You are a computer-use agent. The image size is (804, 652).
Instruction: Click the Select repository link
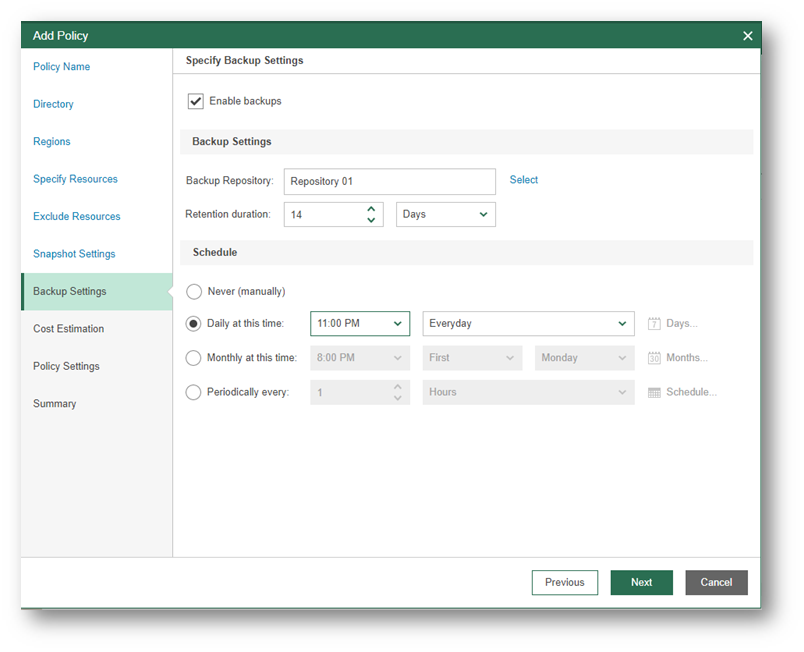[x=523, y=180]
